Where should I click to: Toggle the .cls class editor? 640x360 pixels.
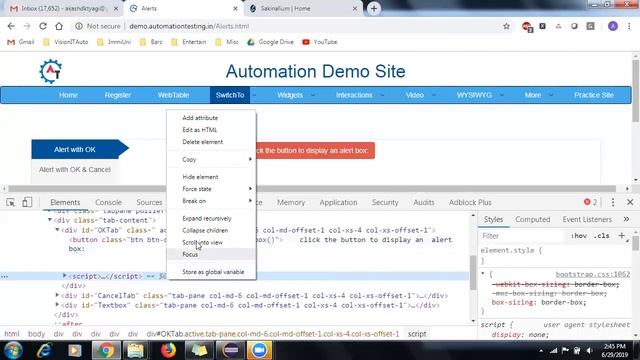tap(601, 236)
